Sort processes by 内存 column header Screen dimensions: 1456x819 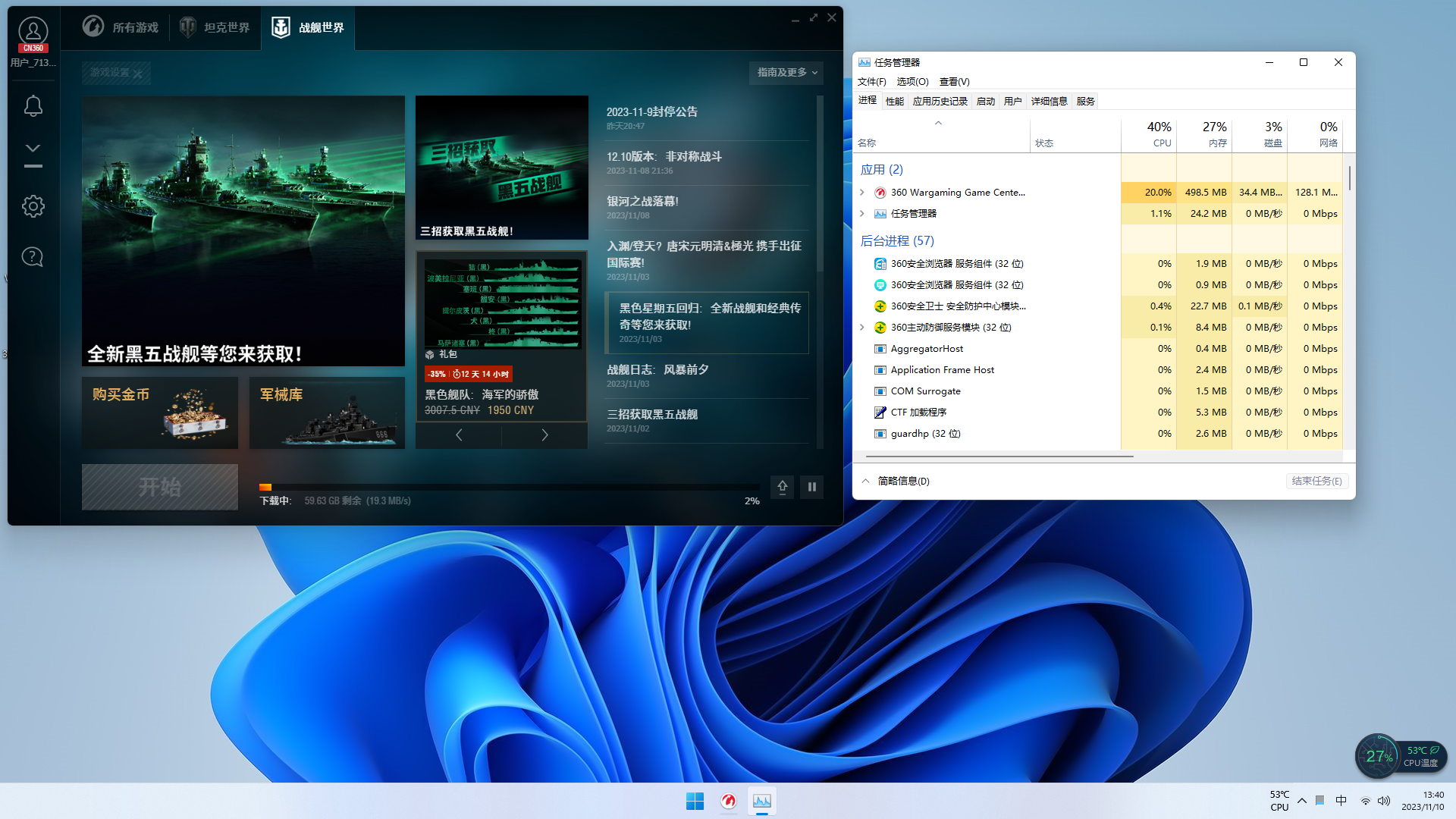[x=1204, y=133]
